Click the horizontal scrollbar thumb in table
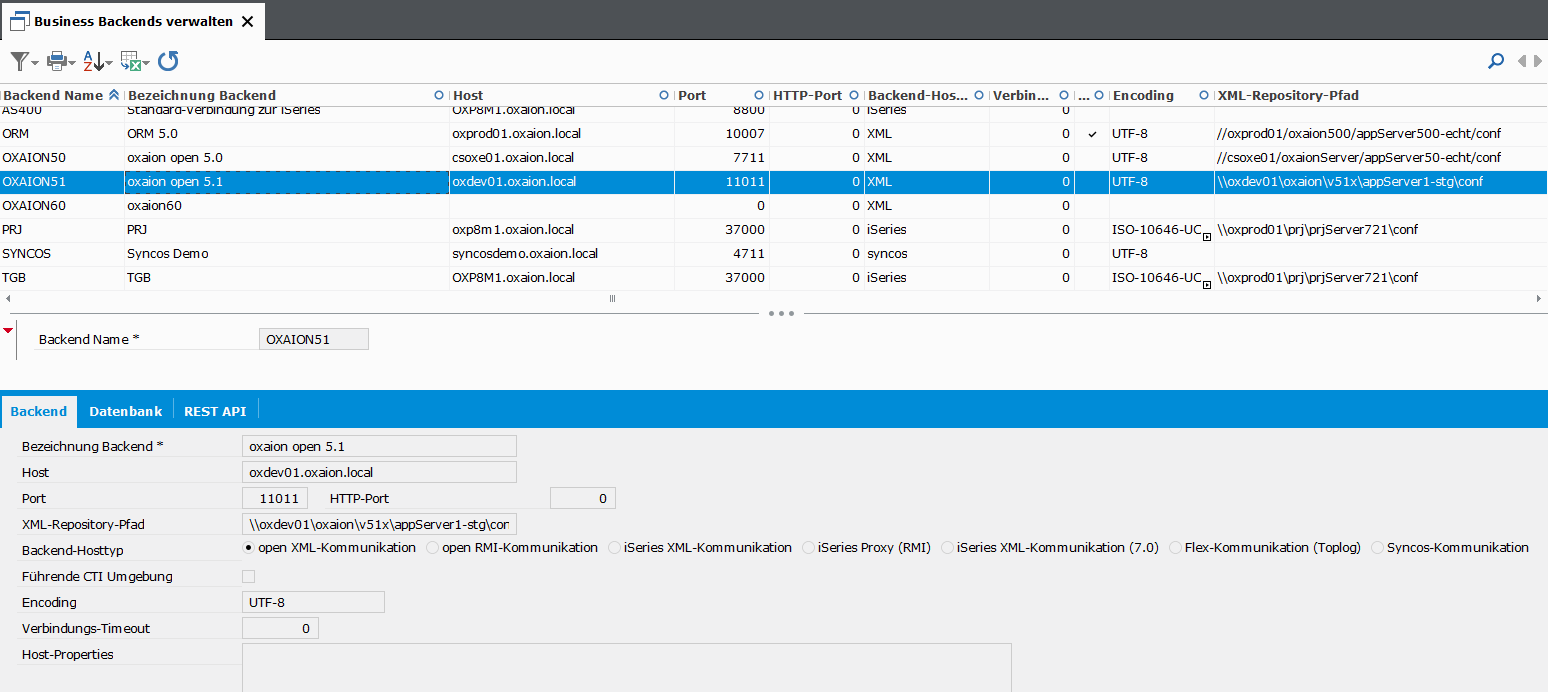The height and width of the screenshot is (692, 1548). coord(613,298)
